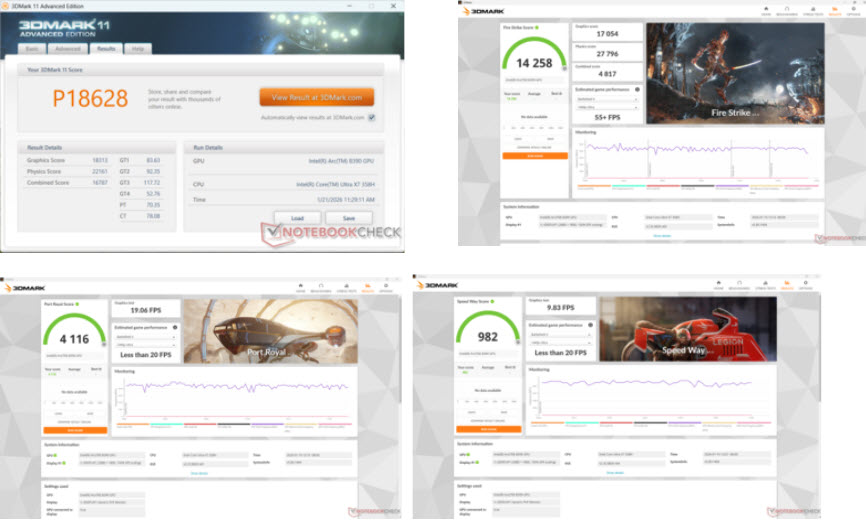Select Results icon in Speed Way window

pos(787,285)
